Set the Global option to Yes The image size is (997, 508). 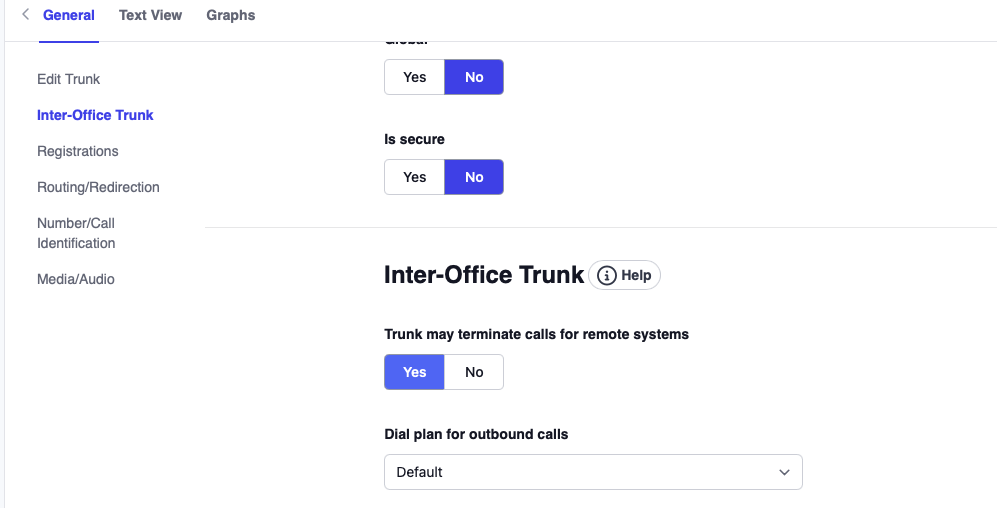[414, 77]
